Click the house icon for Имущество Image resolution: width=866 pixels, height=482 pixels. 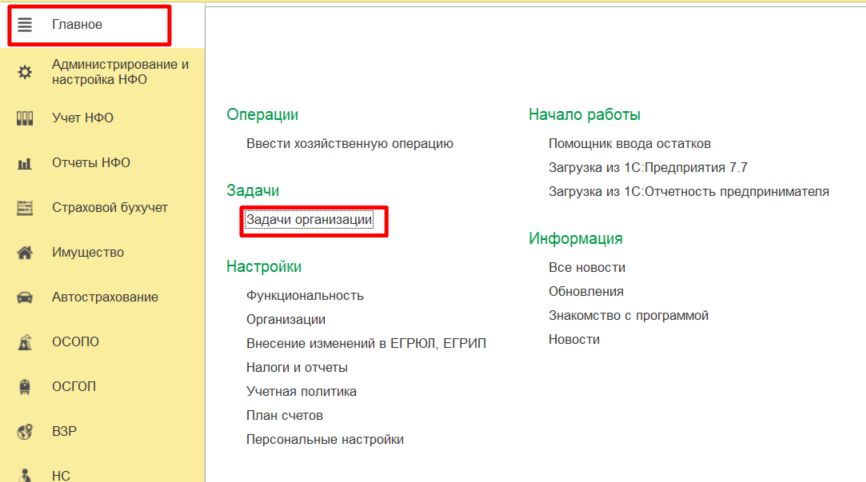pyautogui.click(x=26, y=253)
